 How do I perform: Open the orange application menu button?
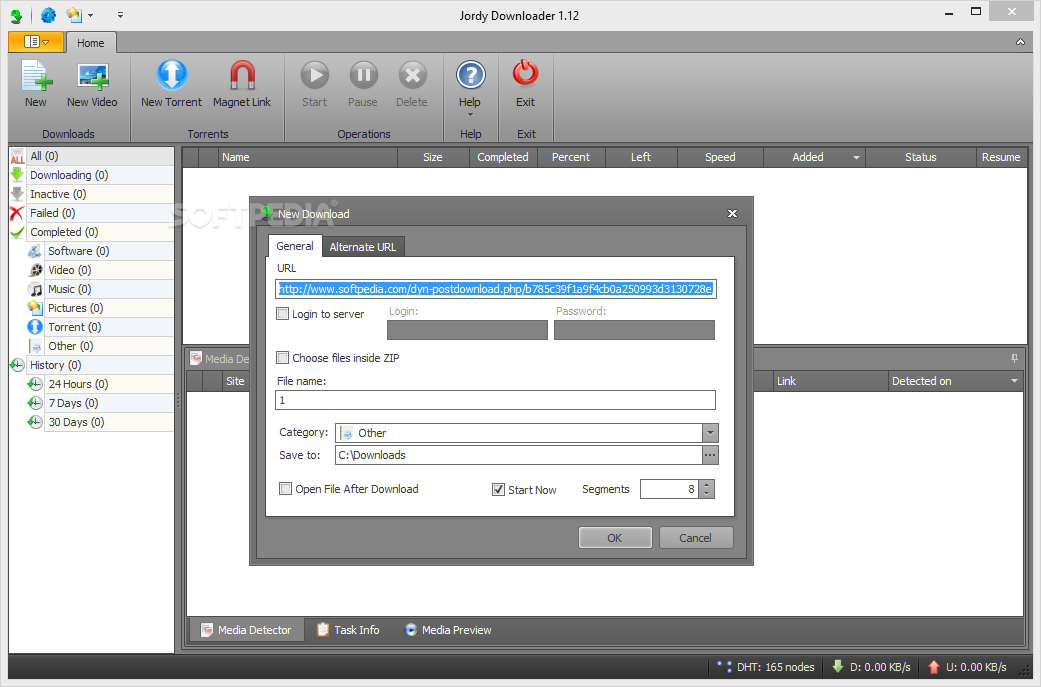tap(36, 42)
